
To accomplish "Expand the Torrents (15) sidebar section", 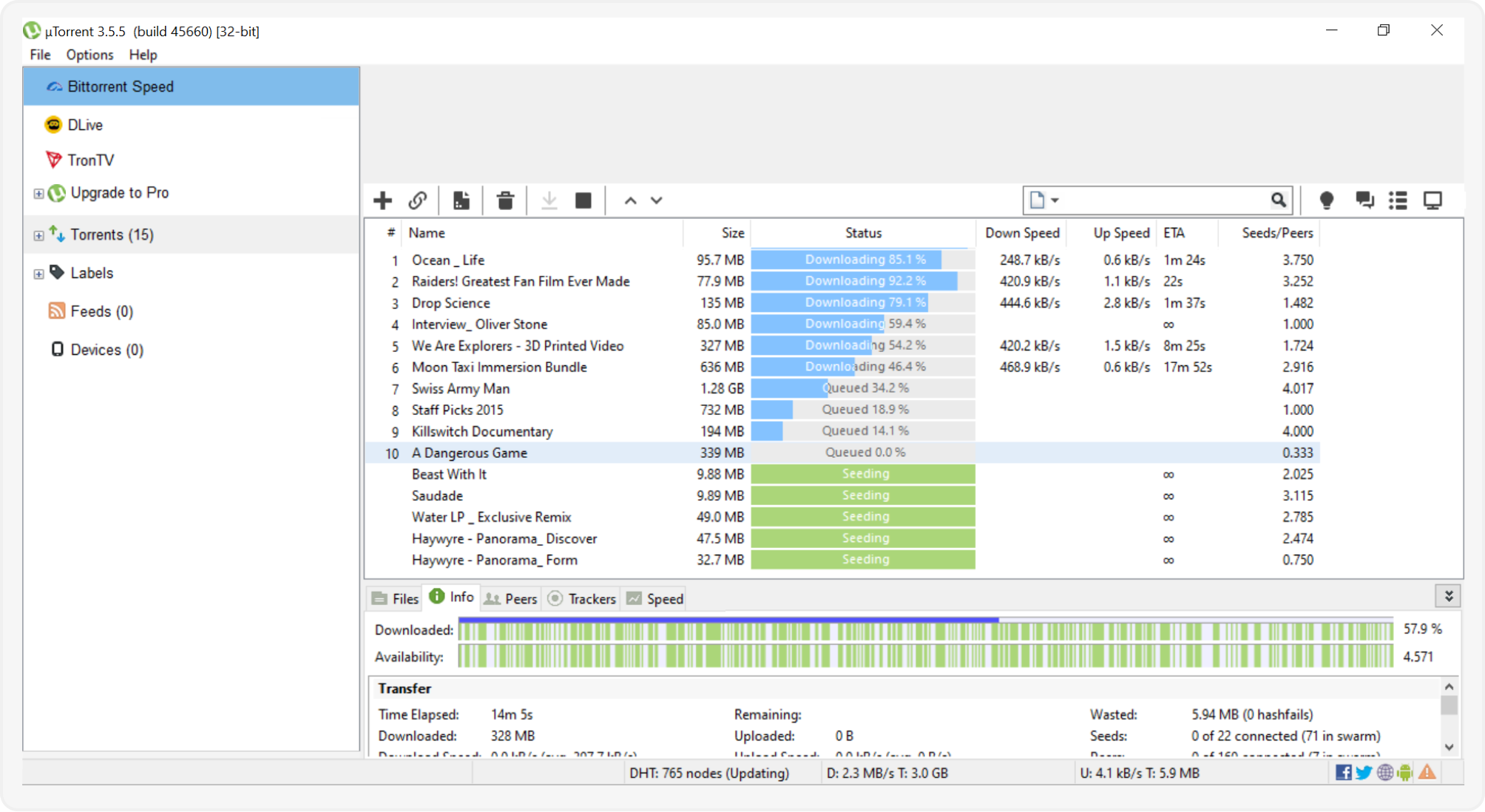I will 38,234.
